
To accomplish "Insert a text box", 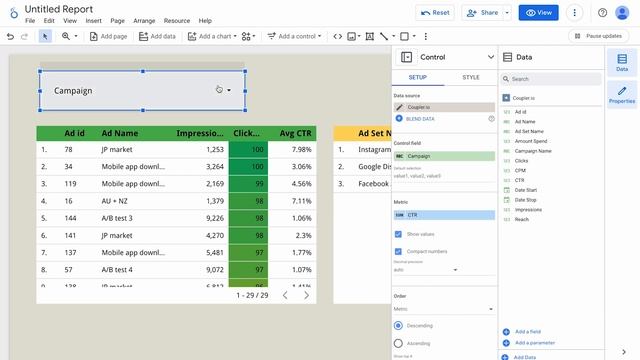I will coord(370,36).
